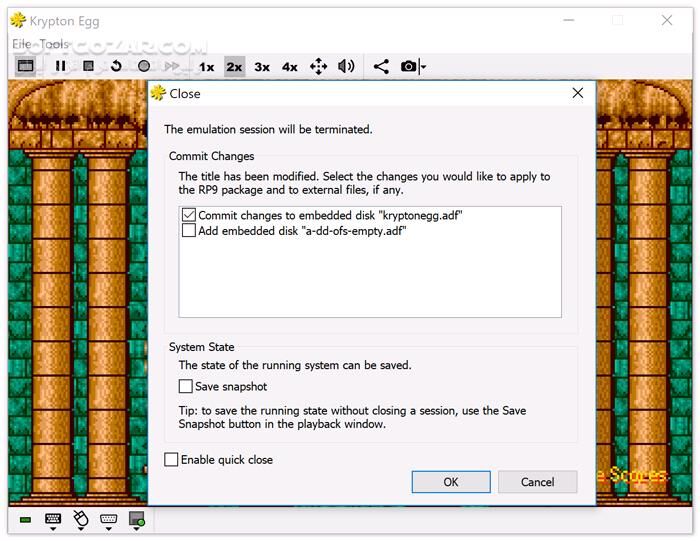Open the File menu

point(22,44)
